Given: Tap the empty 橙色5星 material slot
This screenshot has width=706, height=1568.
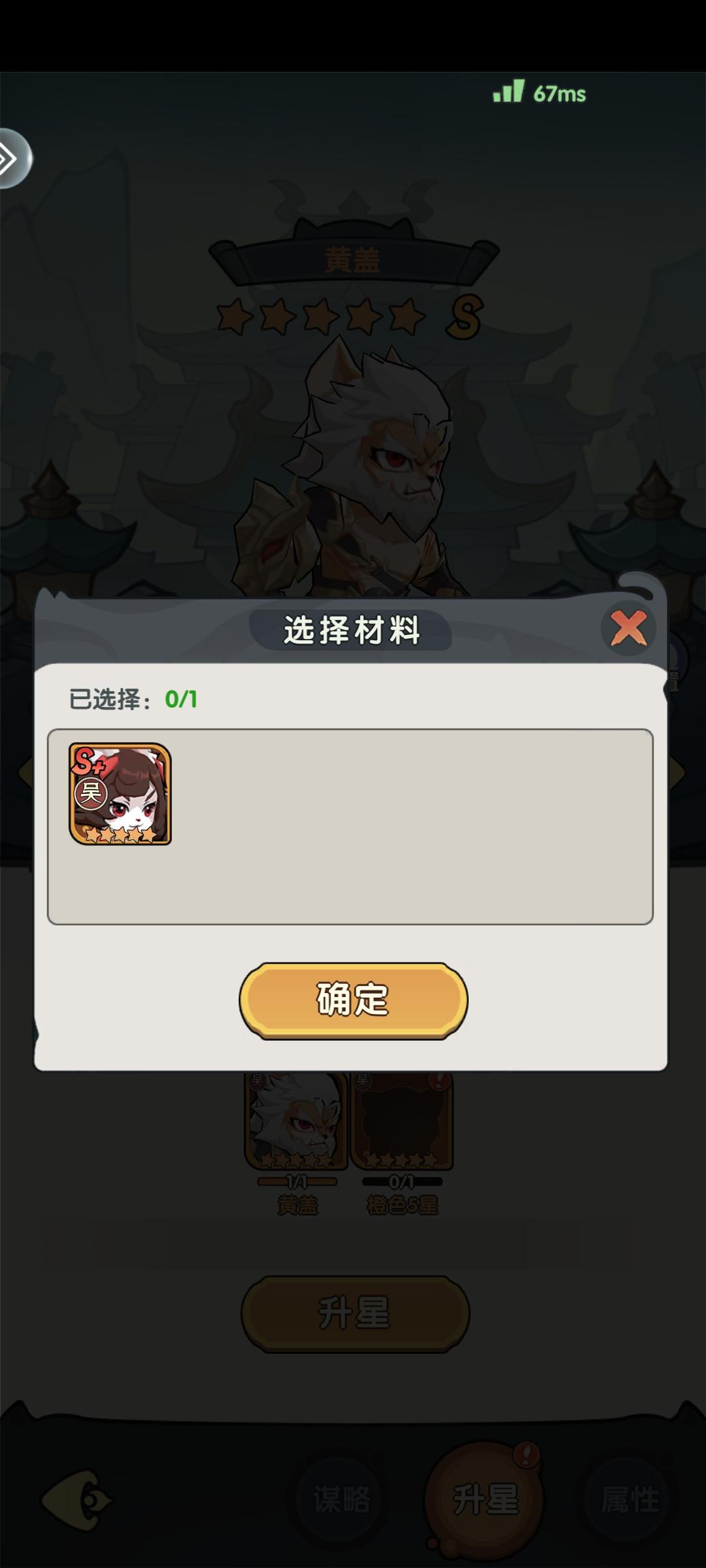Looking at the screenshot, I should click(402, 1120).
